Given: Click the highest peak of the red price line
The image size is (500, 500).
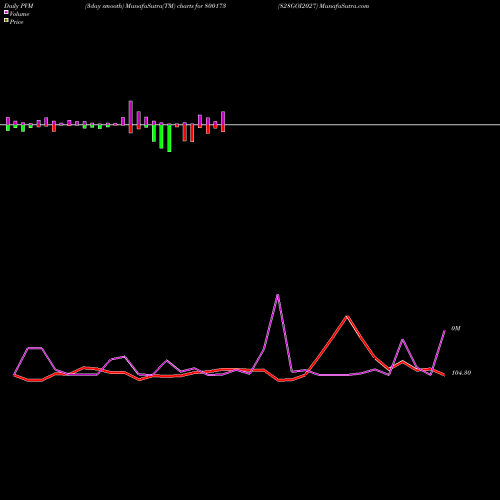Looking at the screenshot, I should pyautogui.click(x=347, y=316).
